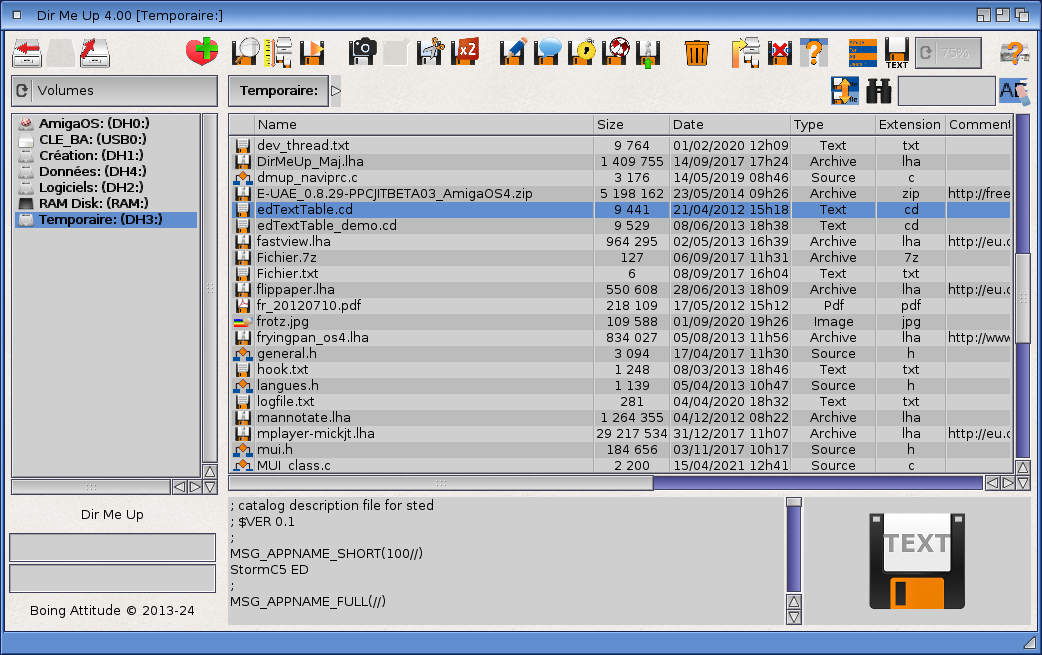Sort the file list by Size column
Screen dimensions: 1042x655
tap(631, 125)
